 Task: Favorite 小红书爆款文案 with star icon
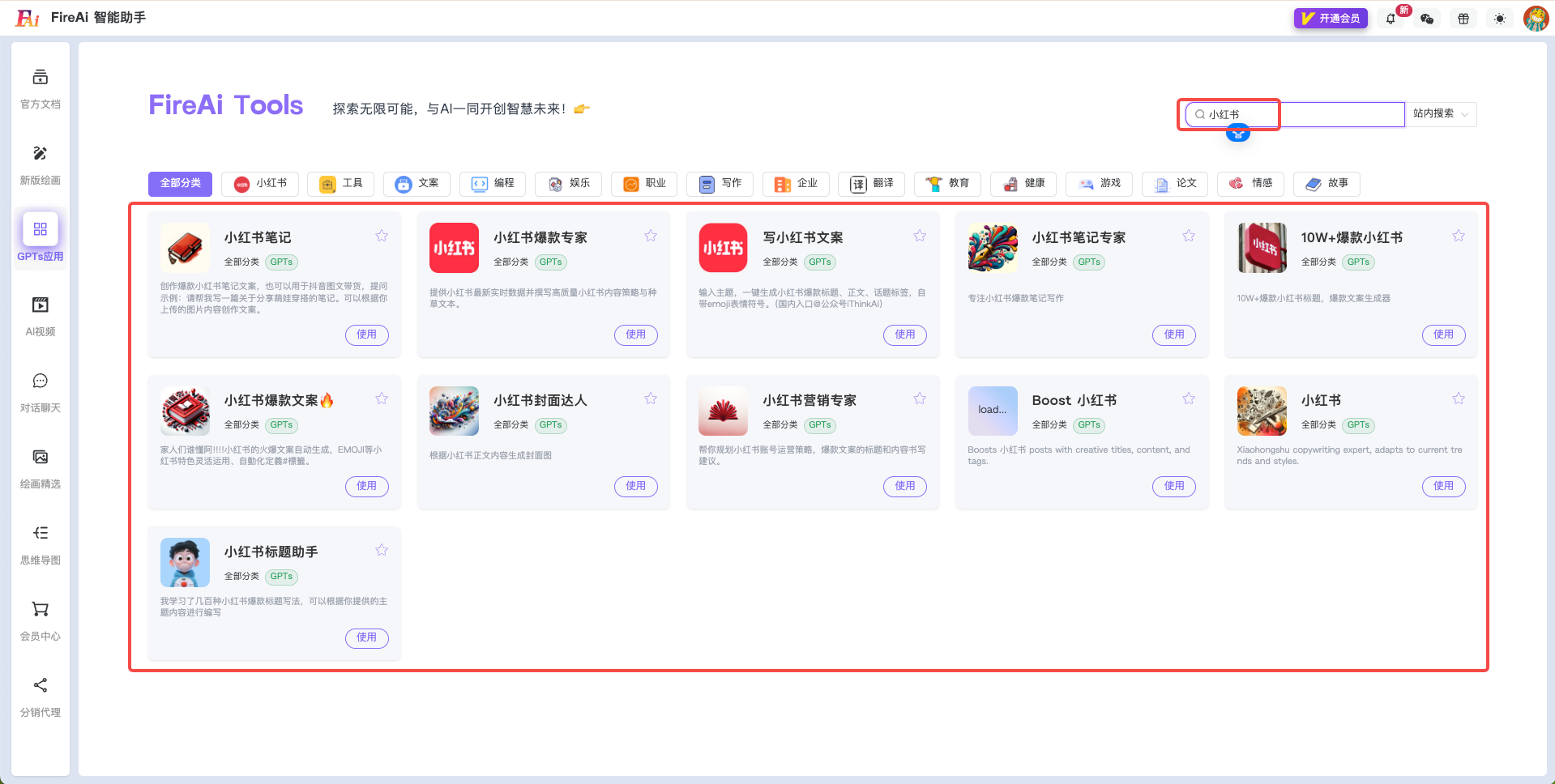point(382,398)
